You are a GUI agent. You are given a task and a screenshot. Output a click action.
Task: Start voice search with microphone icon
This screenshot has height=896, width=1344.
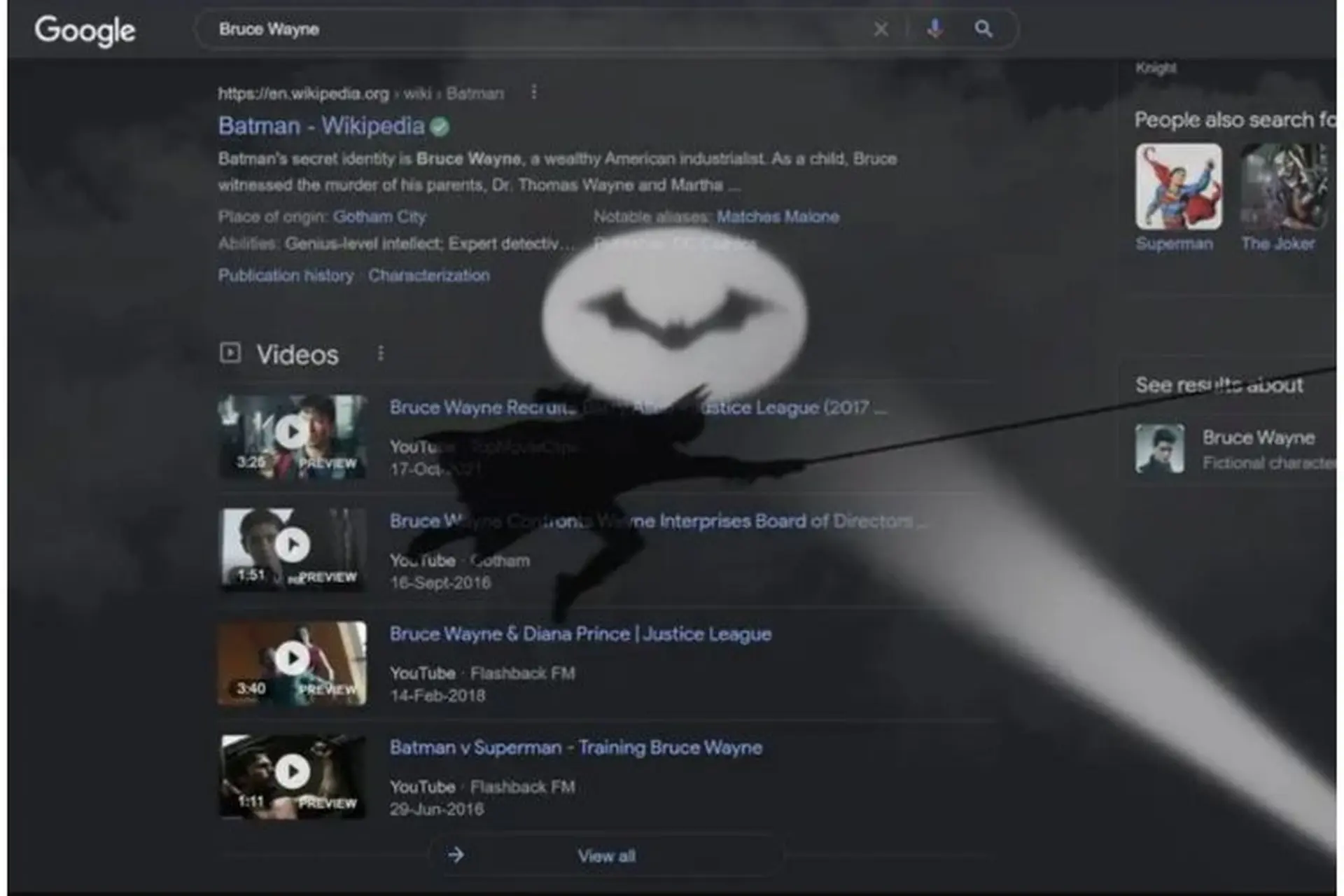[934, 29]
